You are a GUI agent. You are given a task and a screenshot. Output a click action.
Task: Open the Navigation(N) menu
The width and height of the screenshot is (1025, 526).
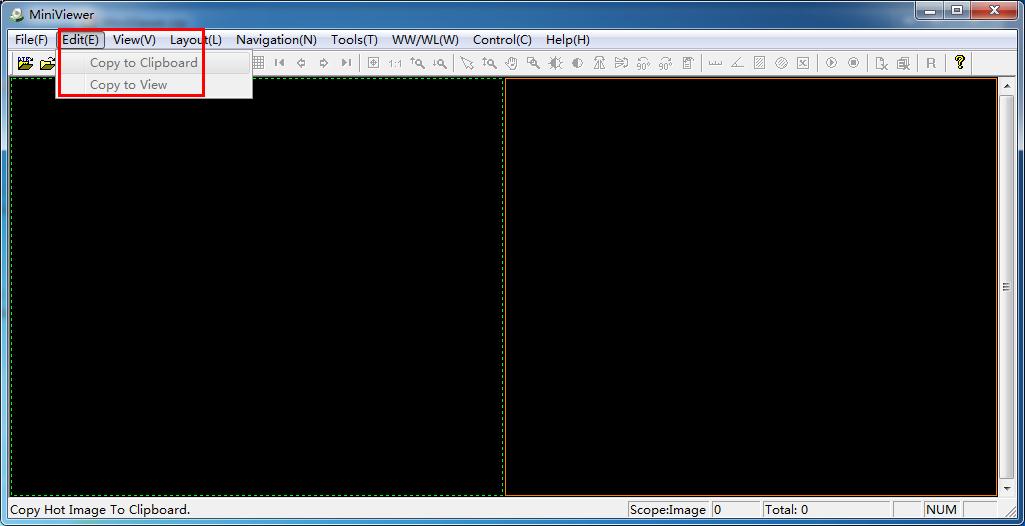tap(276, 40)
